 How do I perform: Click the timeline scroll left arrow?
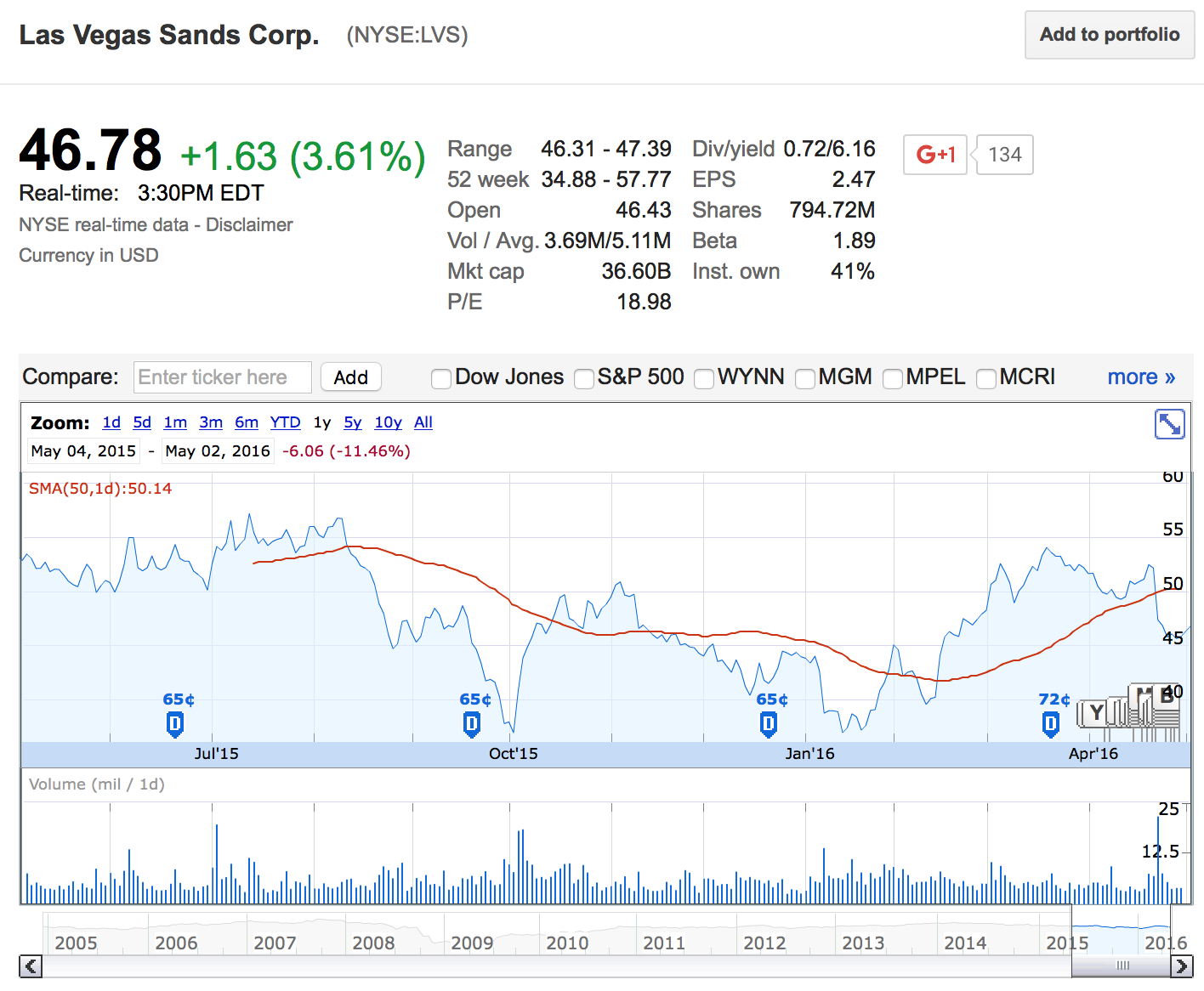pos(31,966)
